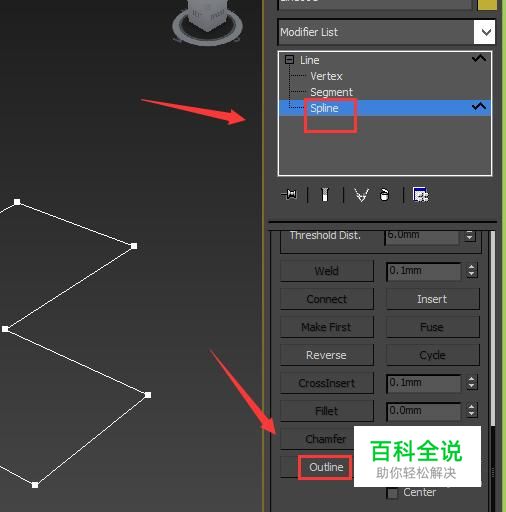Image resolution: width=506 pixels, height=512 pixels.
Task: Collapse the Line tree node
Action: coord(289,60)
